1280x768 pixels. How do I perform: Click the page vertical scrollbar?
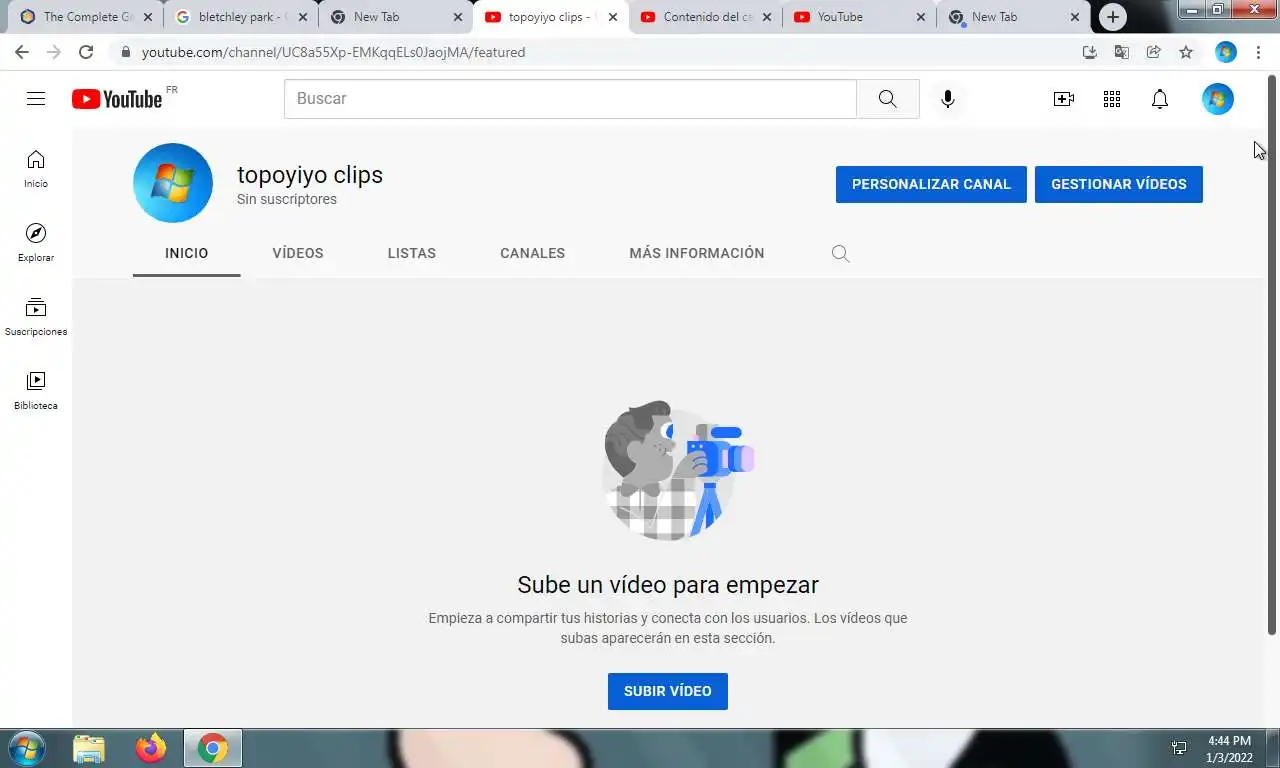click(1272, 355)
